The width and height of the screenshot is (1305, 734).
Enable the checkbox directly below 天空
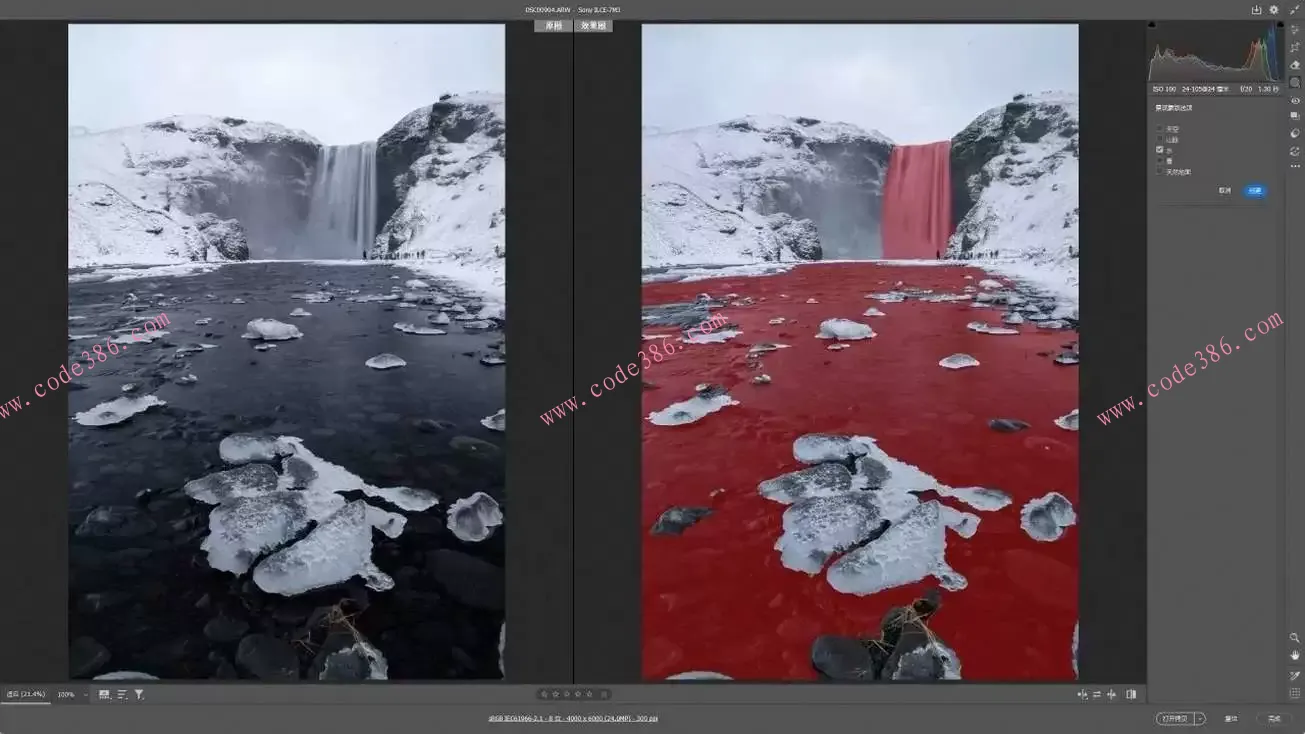click(x=1160, y=139)
